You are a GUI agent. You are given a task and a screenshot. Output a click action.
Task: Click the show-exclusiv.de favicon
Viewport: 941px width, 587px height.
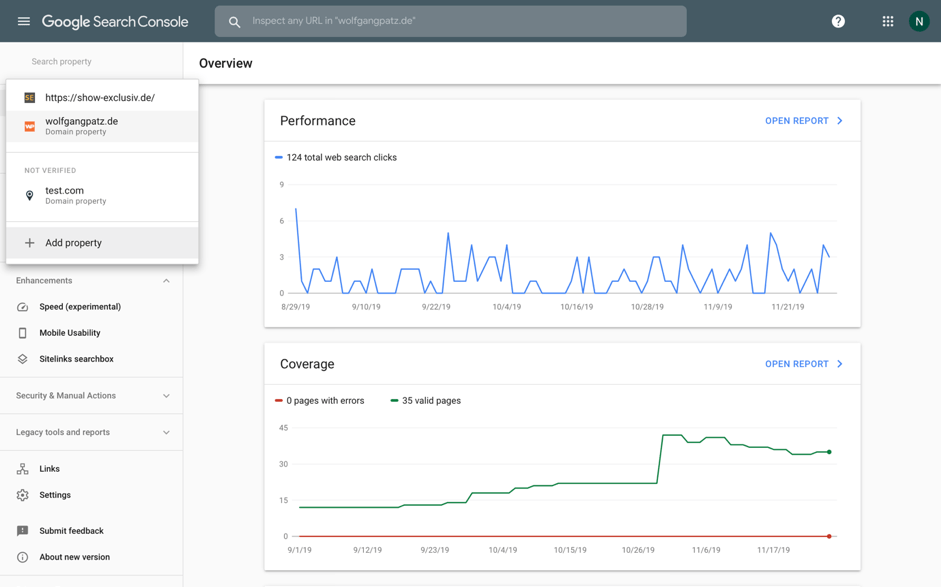coord(29,97)
